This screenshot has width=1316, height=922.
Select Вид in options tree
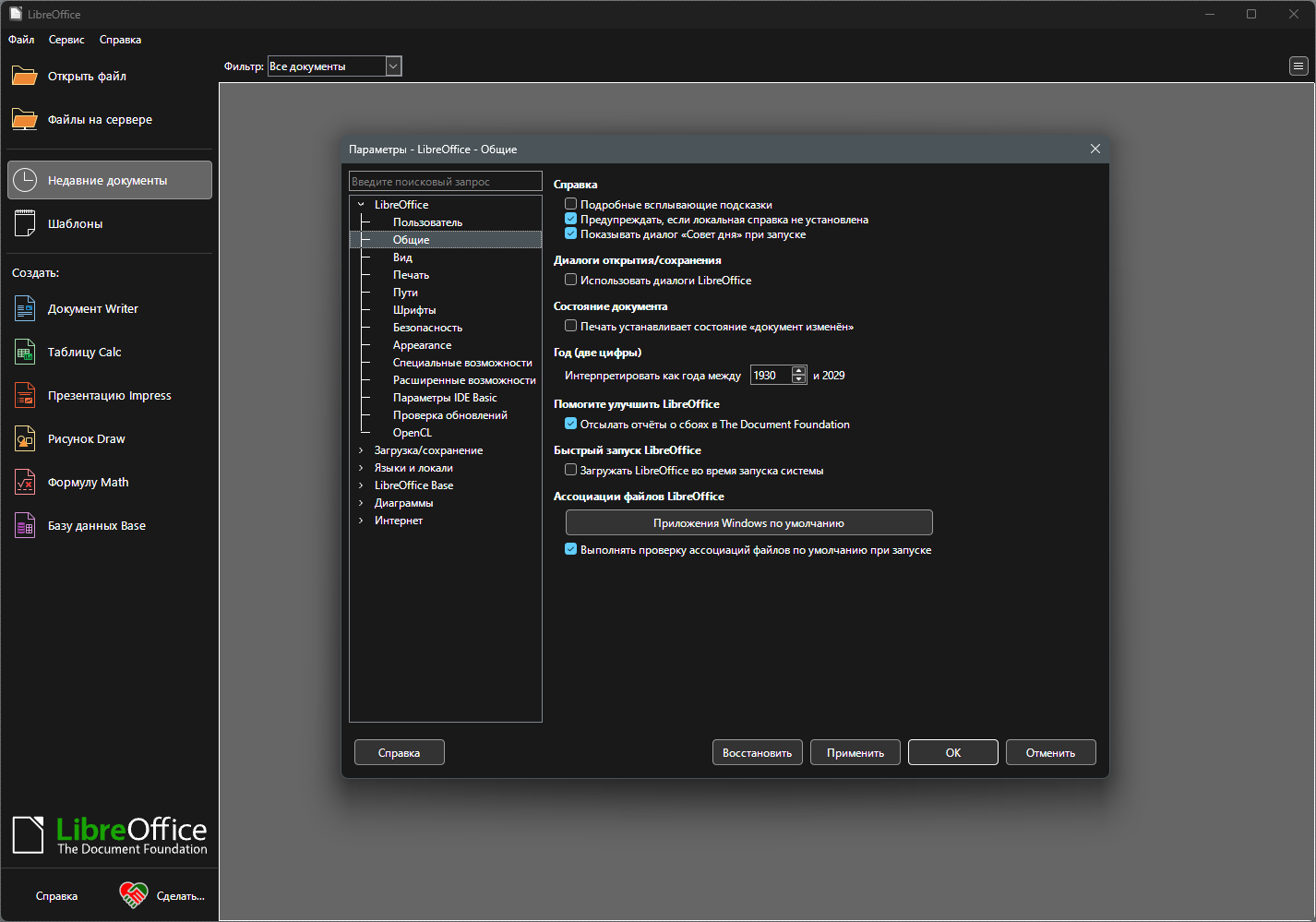pos(402,257)
